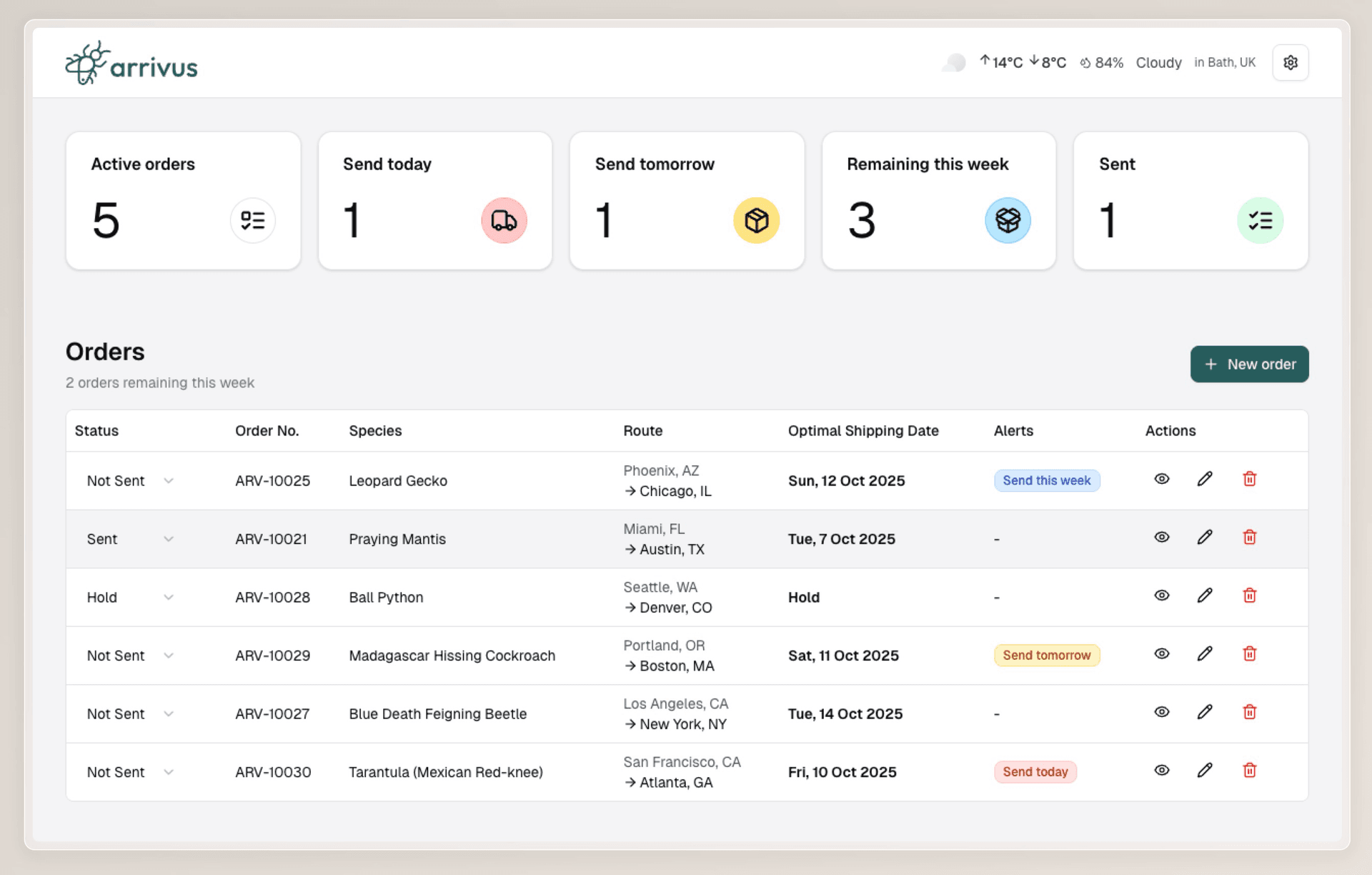Click the arrivus beetle logo

click(x=86, y=63)
